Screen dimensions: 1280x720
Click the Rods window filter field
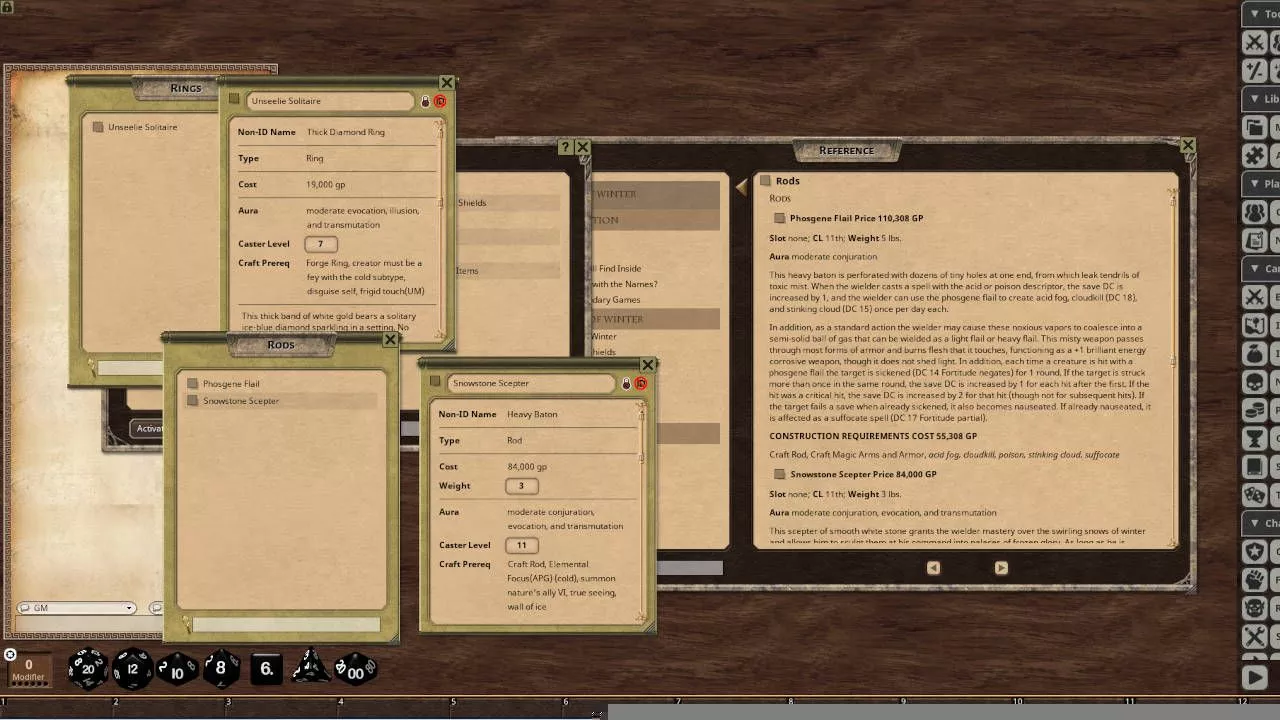(286, 625)
